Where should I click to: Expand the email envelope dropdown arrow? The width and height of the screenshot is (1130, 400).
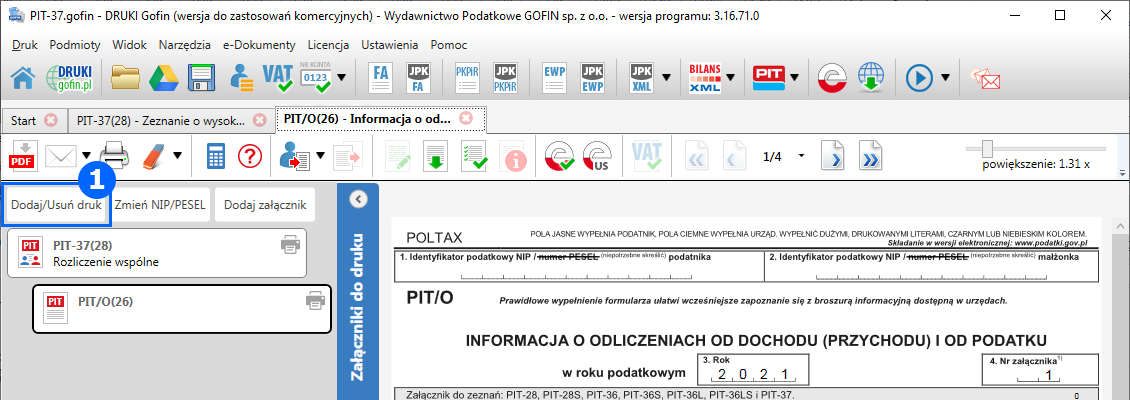[x=87, y=155]
